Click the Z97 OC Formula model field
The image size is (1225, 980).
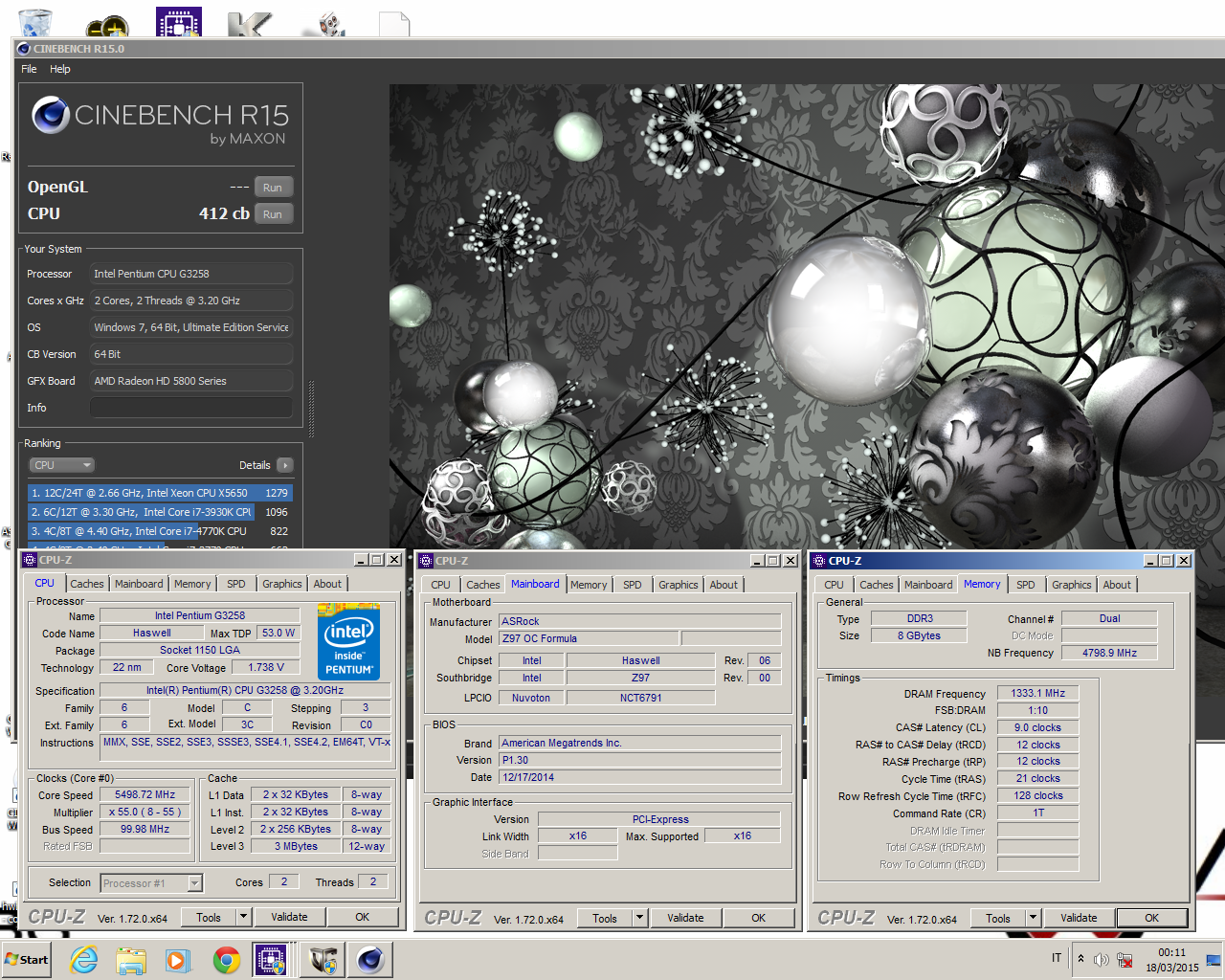(590, 638)
